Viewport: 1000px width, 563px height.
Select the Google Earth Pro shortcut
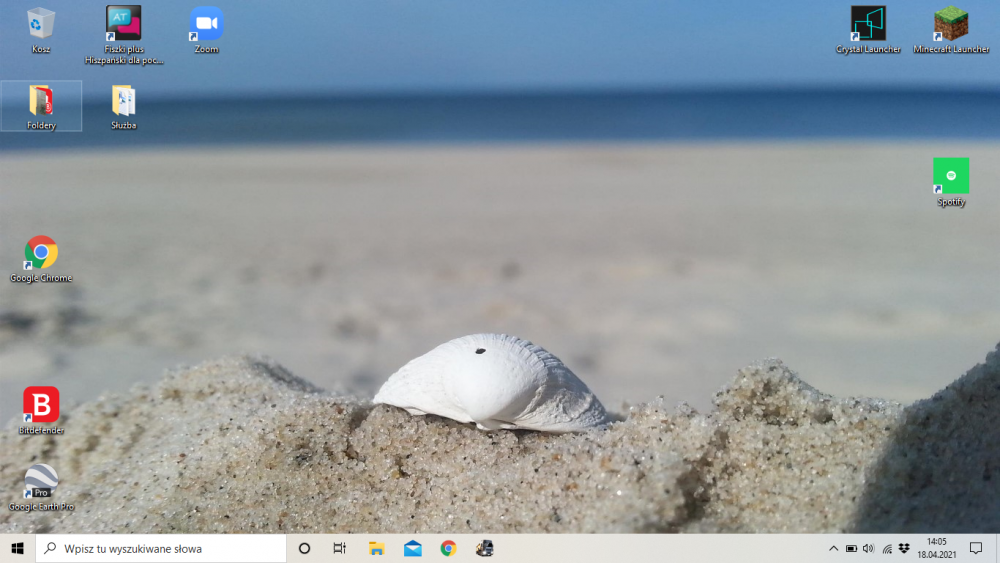click(41, 482)
